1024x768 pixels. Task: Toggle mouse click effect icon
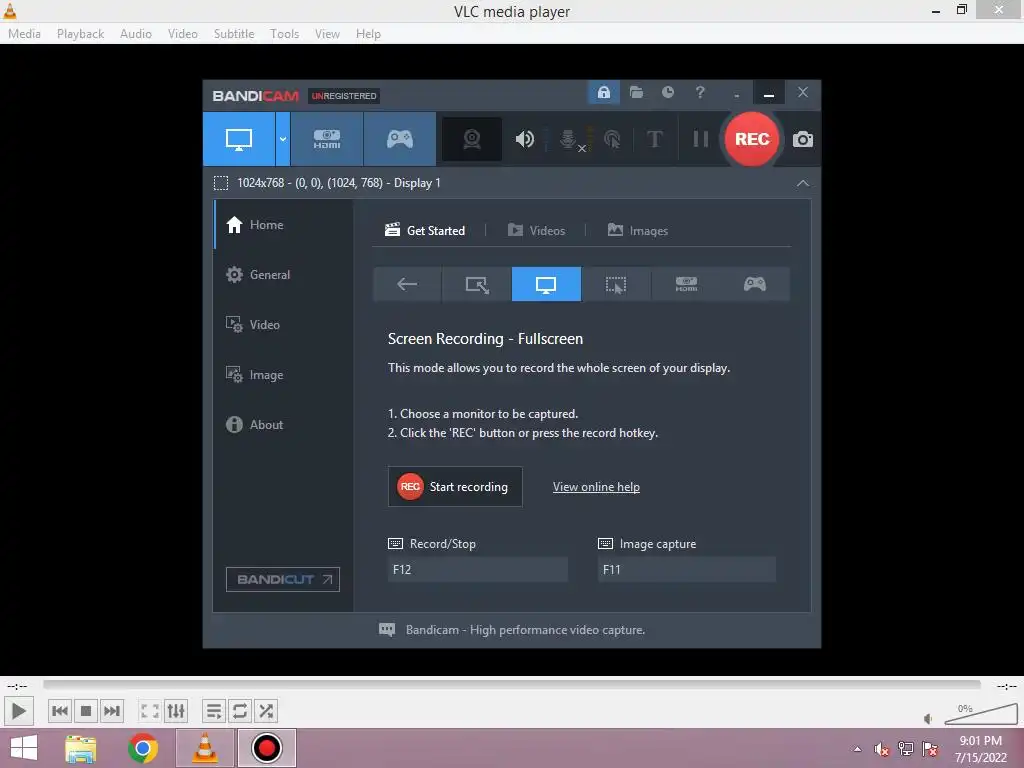(612, 139)
